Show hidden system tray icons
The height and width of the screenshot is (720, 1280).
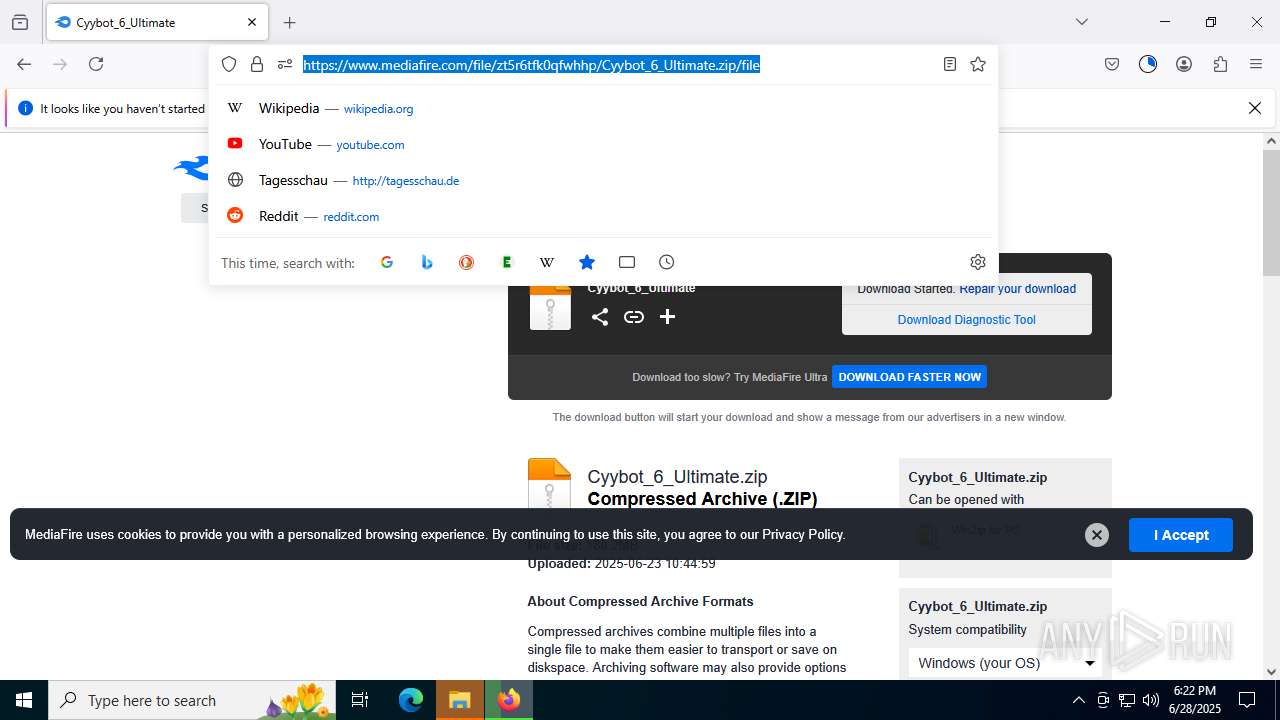pyautogui.click(x=1078, y=700)
